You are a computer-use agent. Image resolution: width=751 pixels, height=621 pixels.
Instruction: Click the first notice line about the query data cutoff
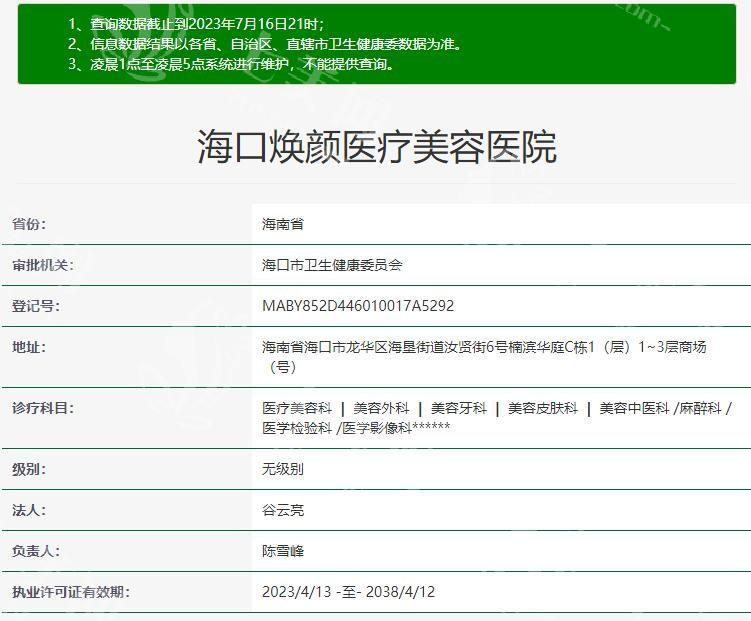point(196,23)
